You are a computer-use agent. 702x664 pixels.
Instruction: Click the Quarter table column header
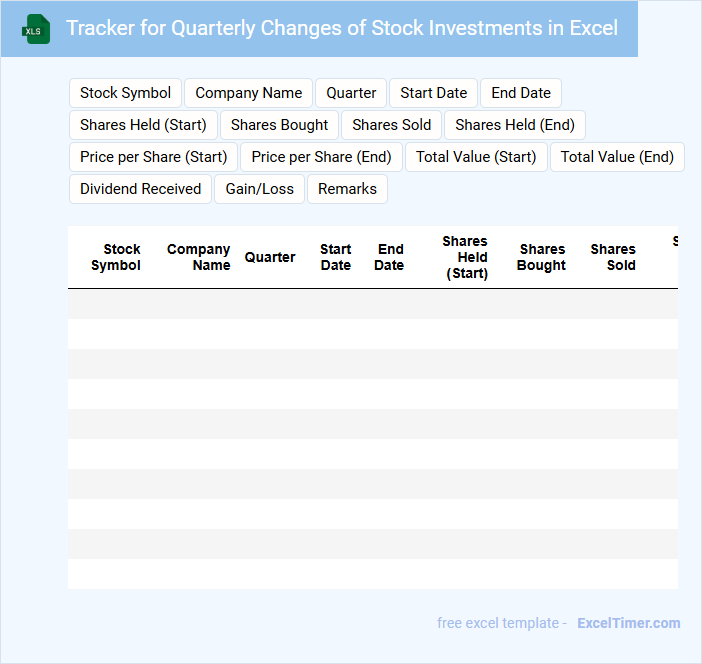pyautogui.click(x=270, y=257)
